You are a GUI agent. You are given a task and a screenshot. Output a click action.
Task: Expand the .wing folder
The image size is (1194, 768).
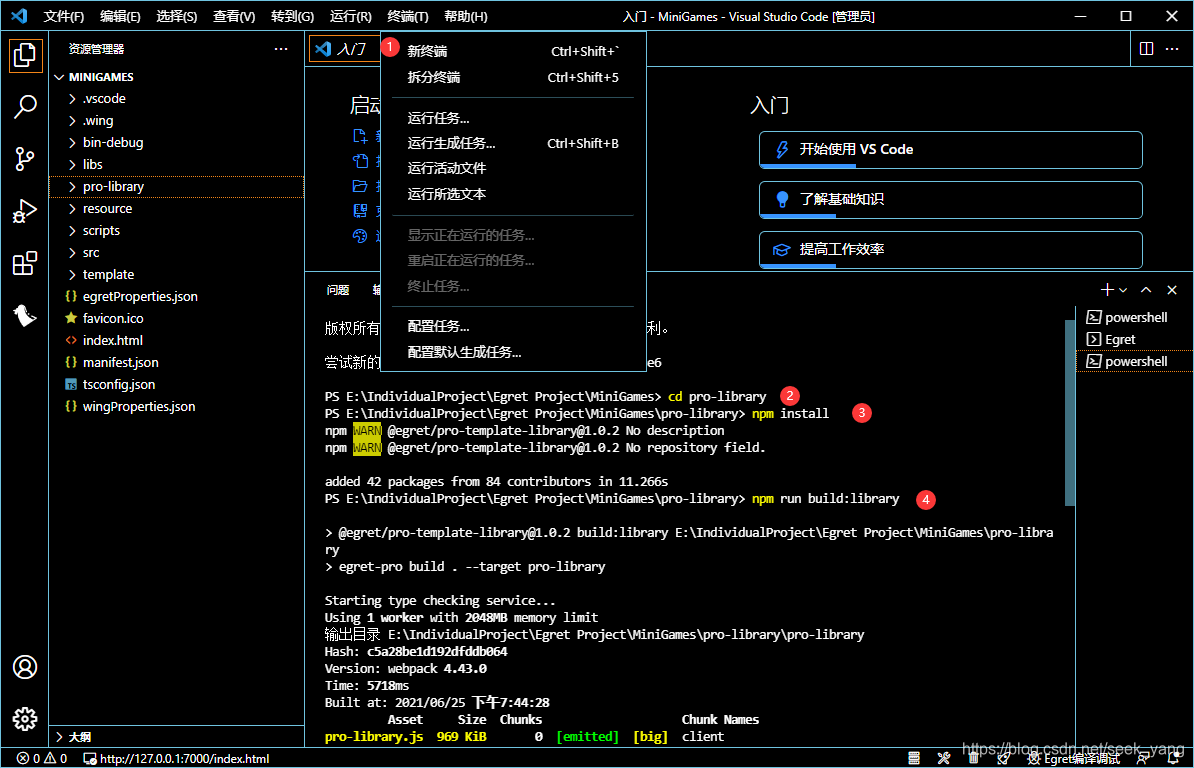72,121
